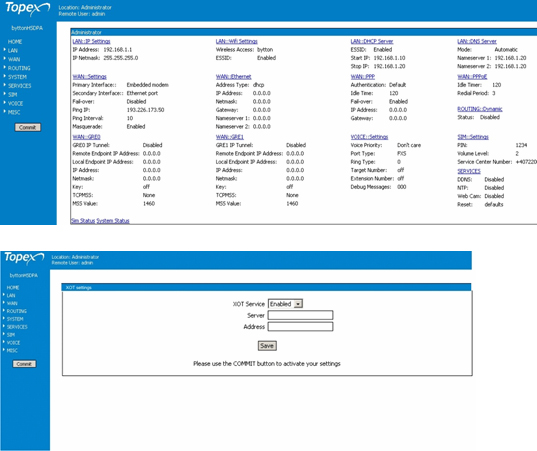Select Primary Interface value Embedded modem
Viewport: 537px width, 451px height.
coord(148,85)
